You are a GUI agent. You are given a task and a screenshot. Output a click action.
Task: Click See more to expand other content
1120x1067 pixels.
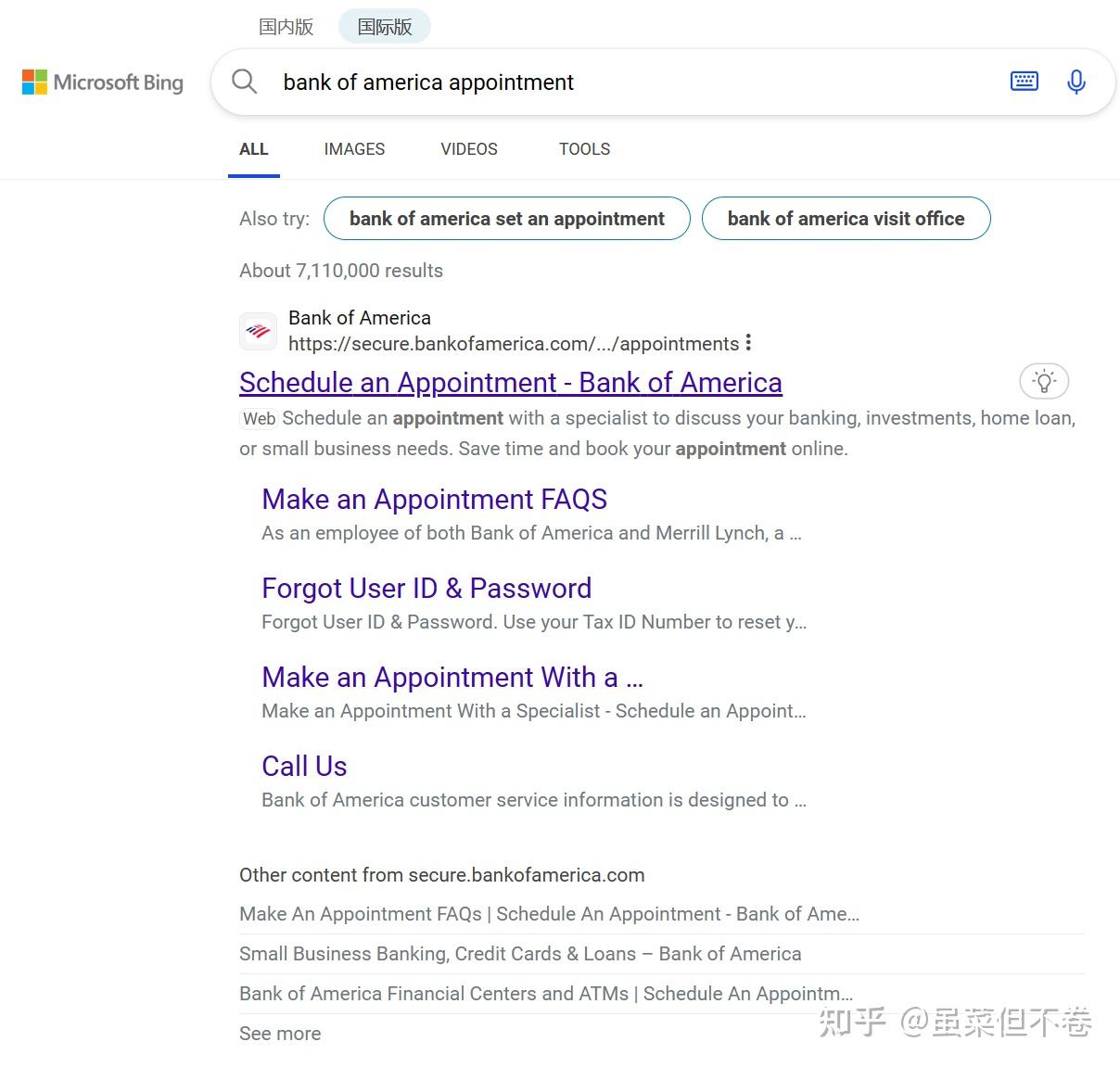tap(279, 1033)
